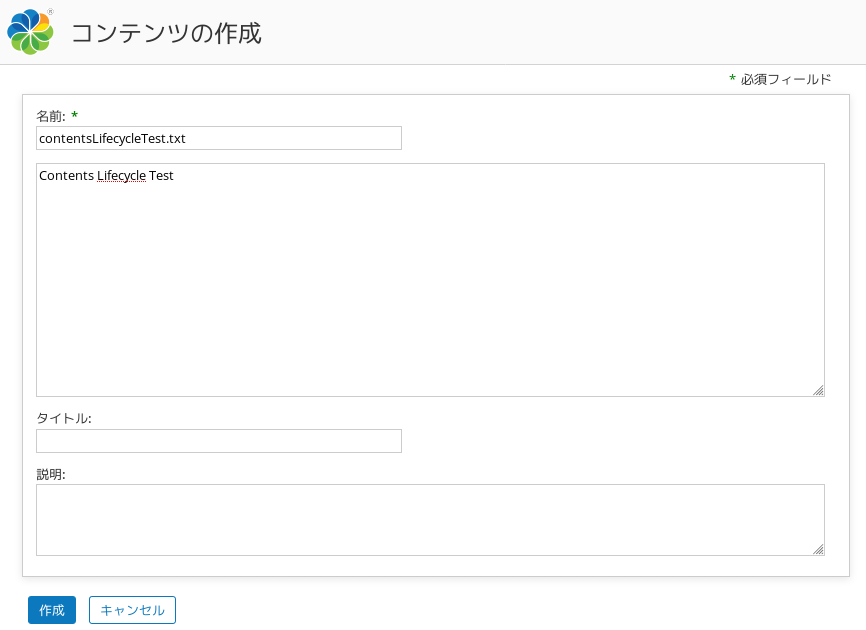Image resolution: width=866 pixels, height=630 pixels.
Task: Click into the empty タイトル input field
Action: click(219, 441)
